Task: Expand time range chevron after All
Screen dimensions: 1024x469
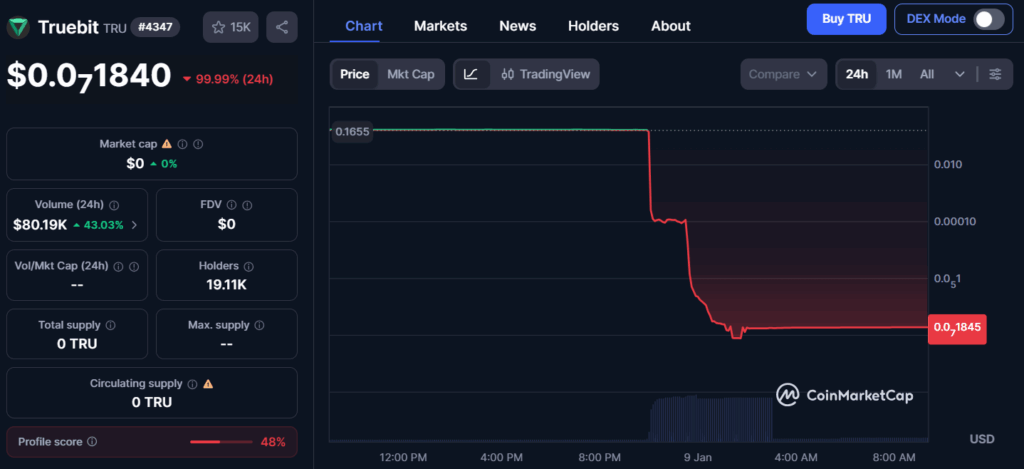Action: tap(960, 74)
